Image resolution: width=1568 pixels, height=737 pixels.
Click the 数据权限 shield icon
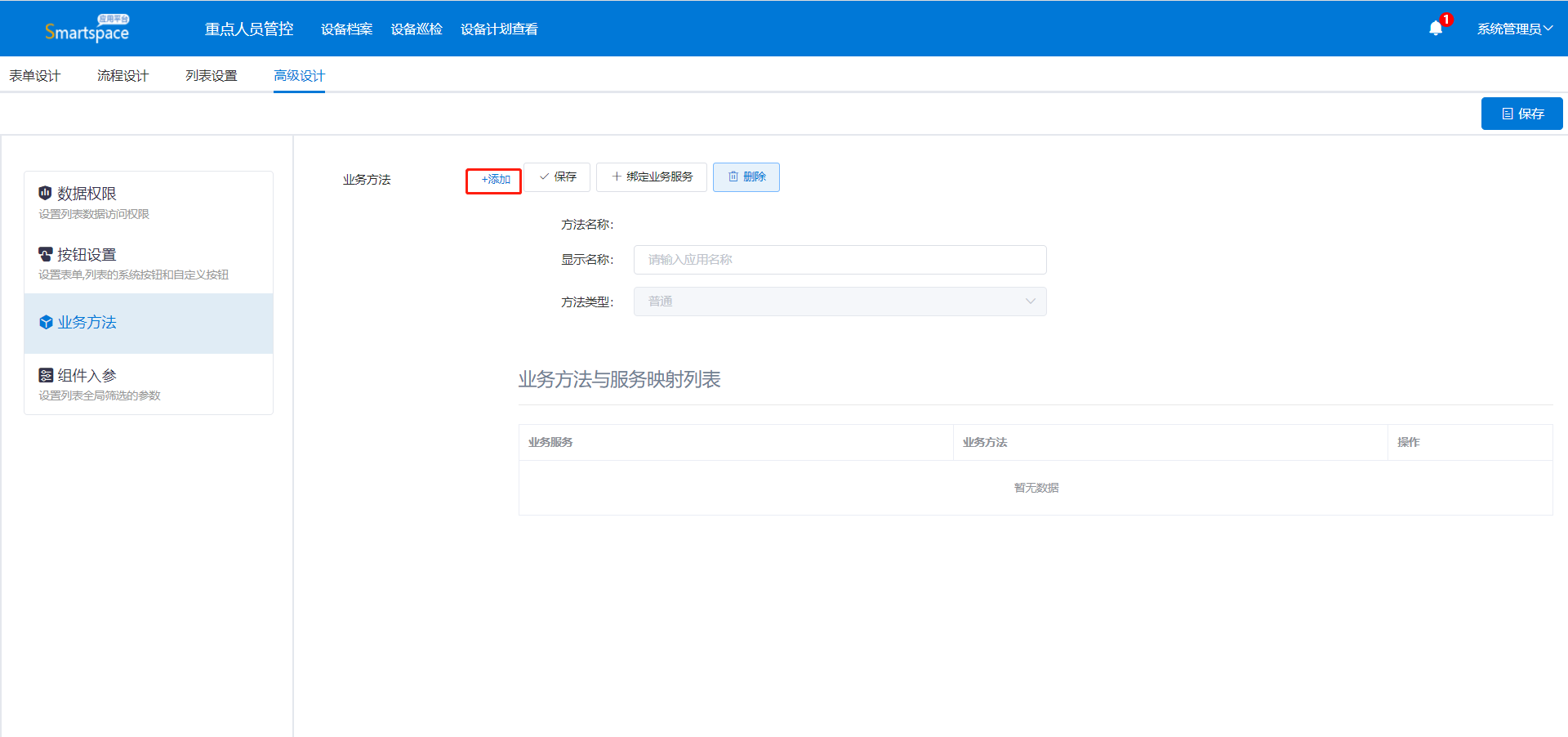46,193
